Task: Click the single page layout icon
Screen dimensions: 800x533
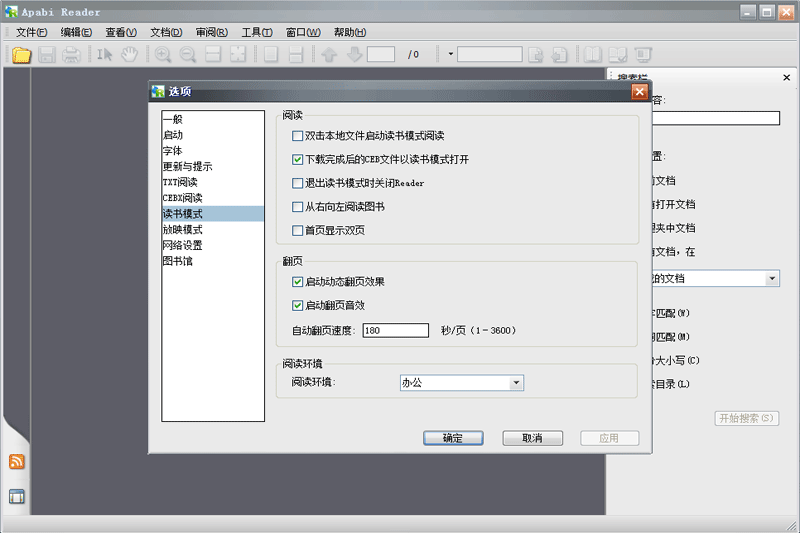Action: 271,55
